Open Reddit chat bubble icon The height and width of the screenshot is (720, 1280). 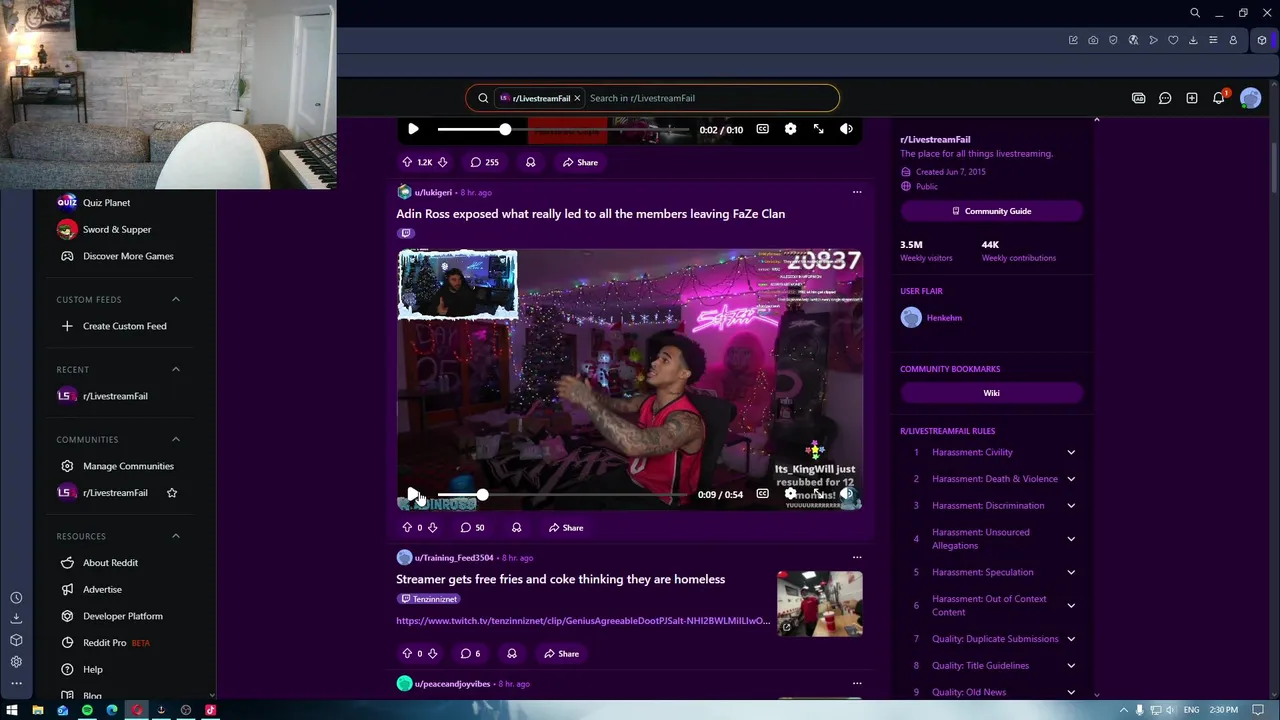coord(1165,98)
